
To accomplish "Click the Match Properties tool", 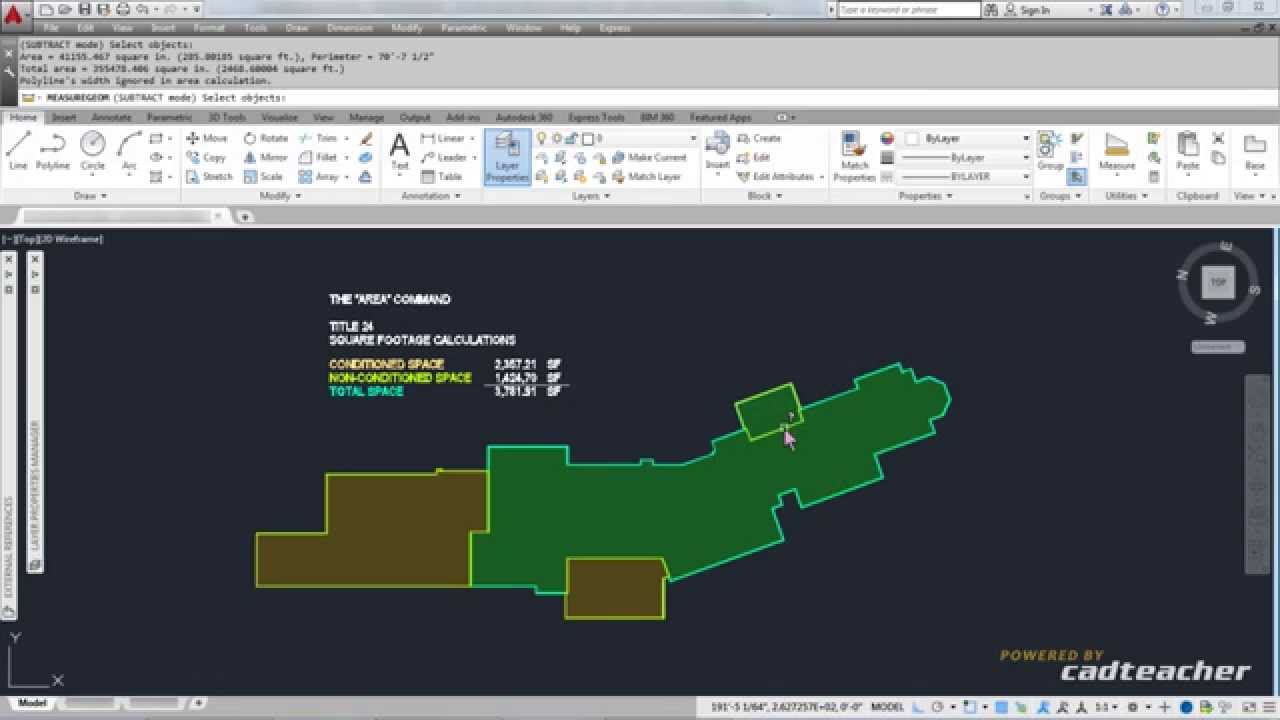I will 854,157.
